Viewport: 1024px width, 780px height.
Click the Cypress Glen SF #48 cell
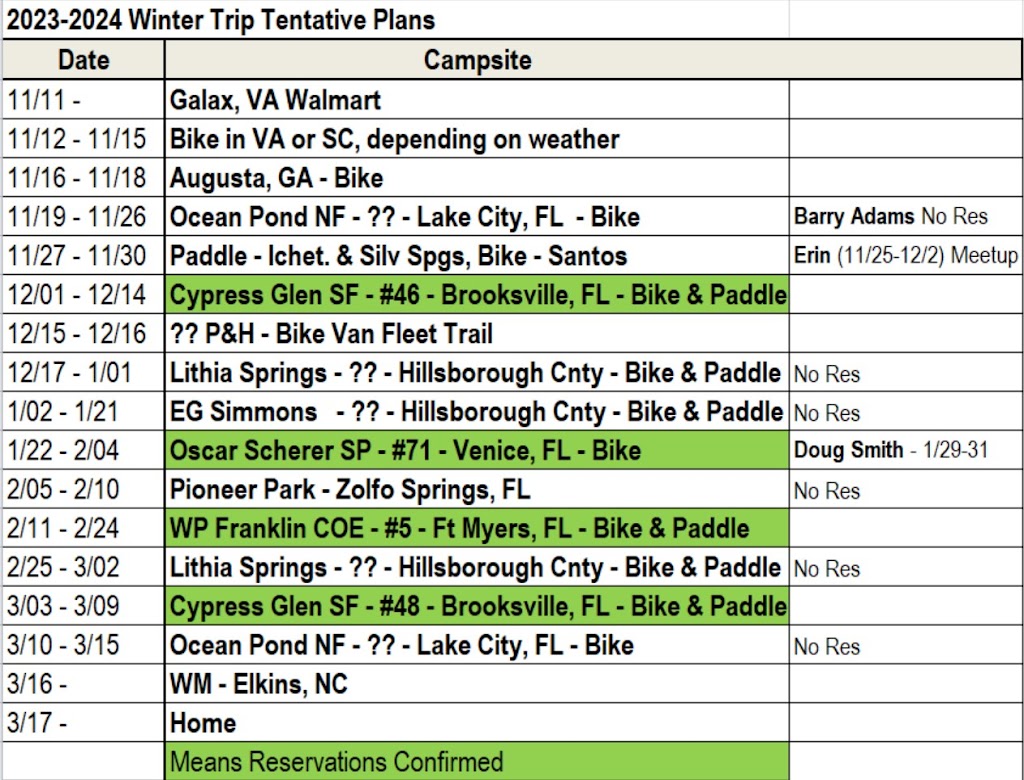click(x=477, y=607)
